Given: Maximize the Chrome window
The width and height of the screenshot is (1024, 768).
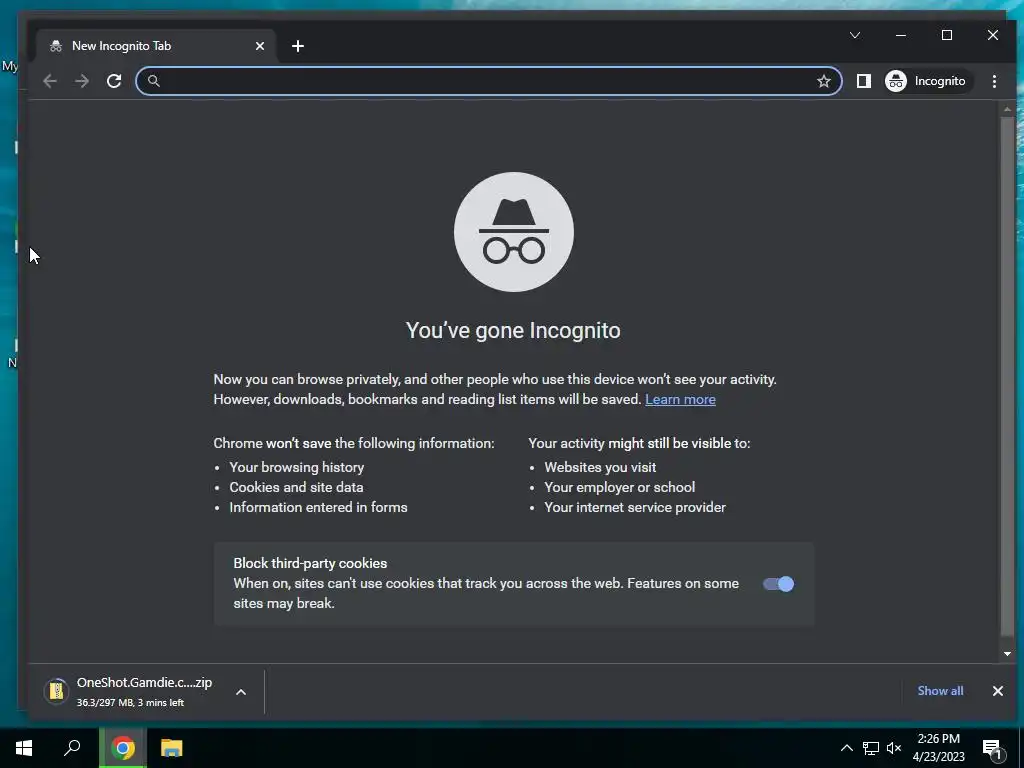Looking at the screenshot, I should click(946, 35).
